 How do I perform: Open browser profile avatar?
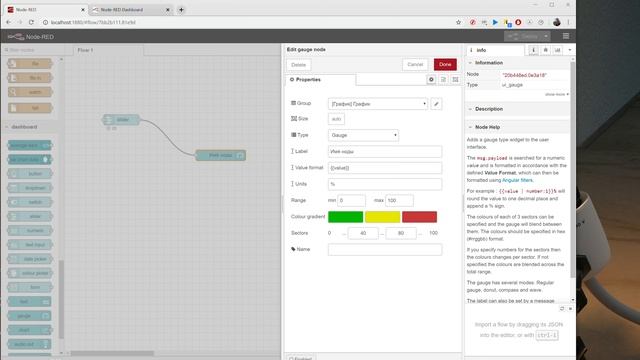pyautogui.click(x=557, y=22)
